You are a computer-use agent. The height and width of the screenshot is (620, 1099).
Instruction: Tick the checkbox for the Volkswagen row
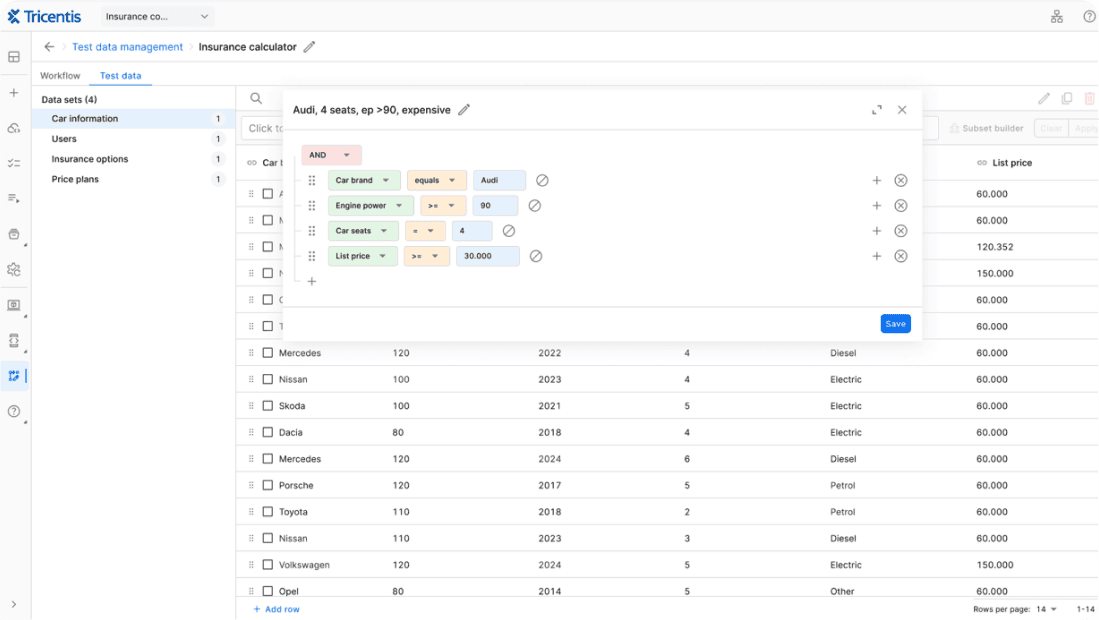(x=268, y=565)
